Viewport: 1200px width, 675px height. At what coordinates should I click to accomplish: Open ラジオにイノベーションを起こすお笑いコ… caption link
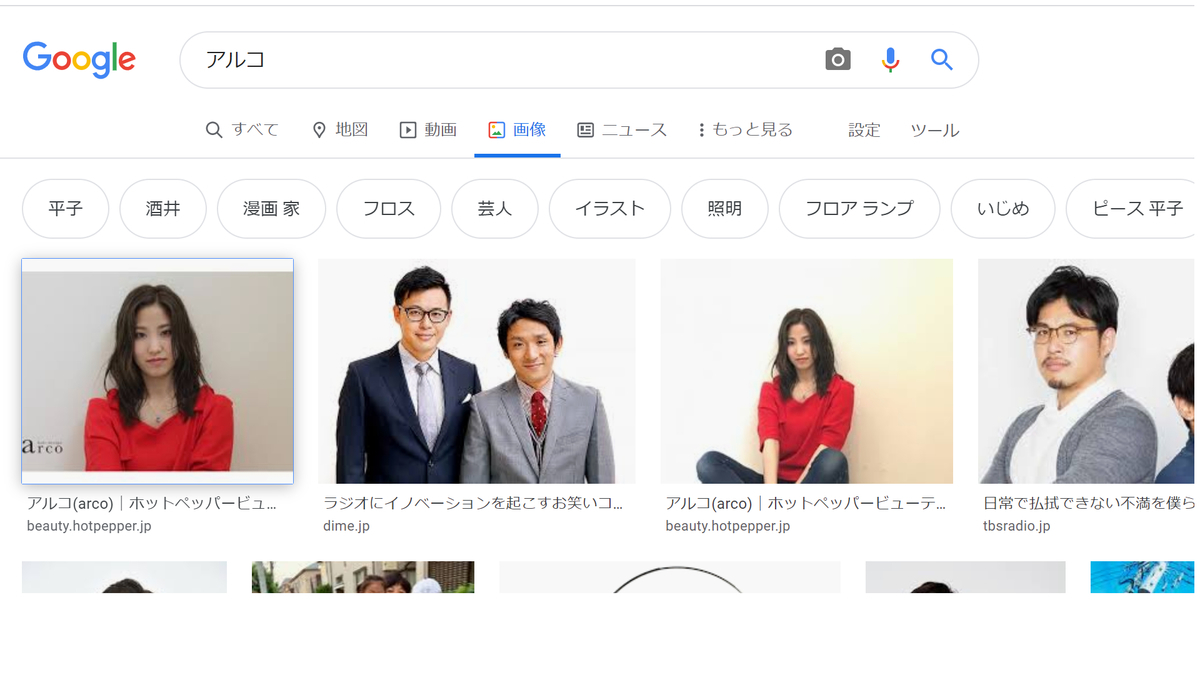coord(473,503)
